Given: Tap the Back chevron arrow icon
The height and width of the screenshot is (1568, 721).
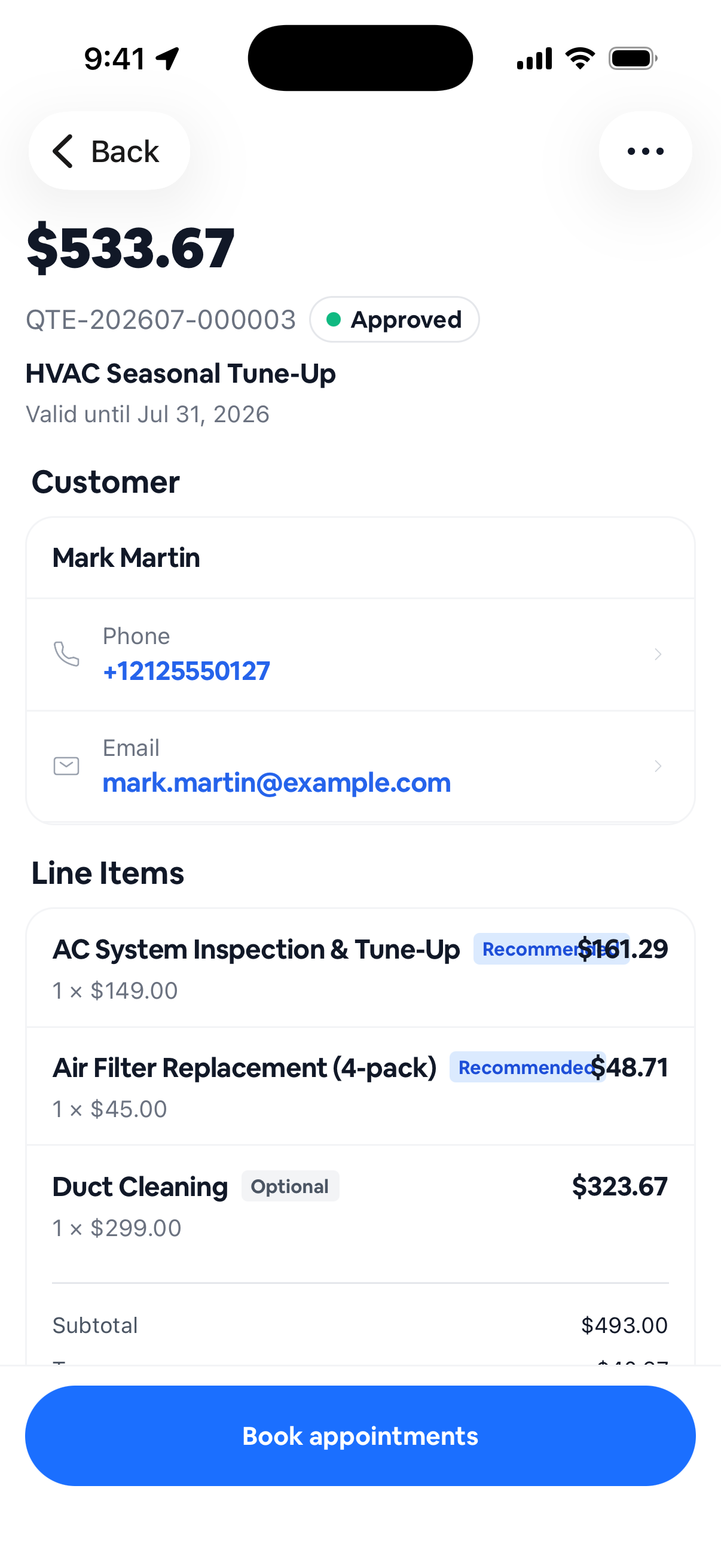Looking at the screenshot, I should click(63, 151).
